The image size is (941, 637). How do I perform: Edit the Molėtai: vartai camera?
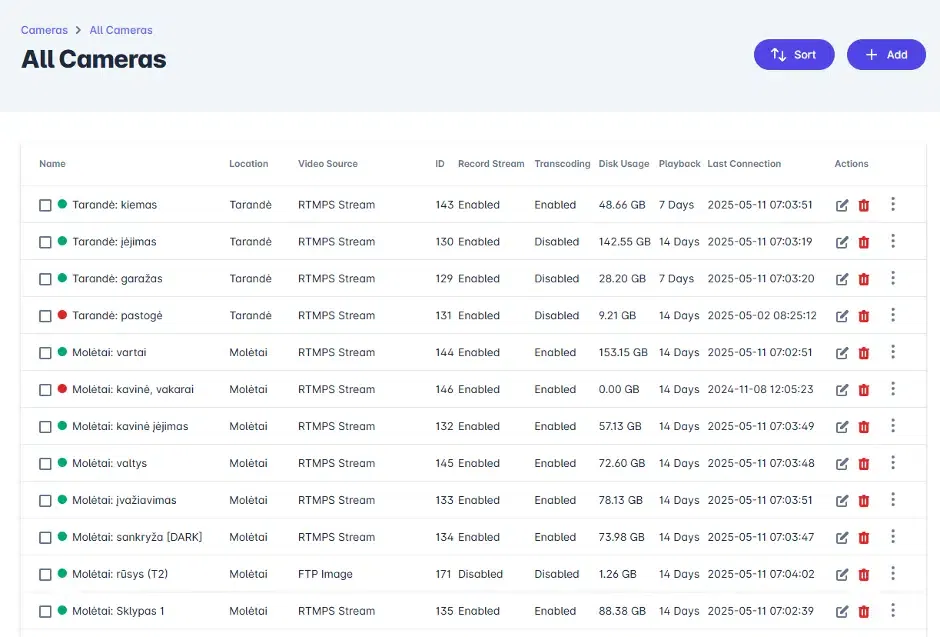coord(842,352)
